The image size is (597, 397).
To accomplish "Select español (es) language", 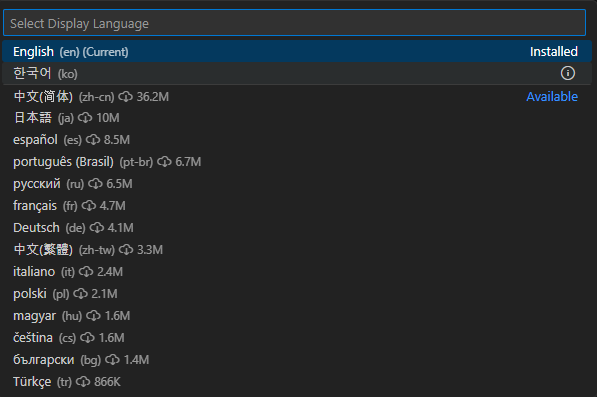I will 297,140.
